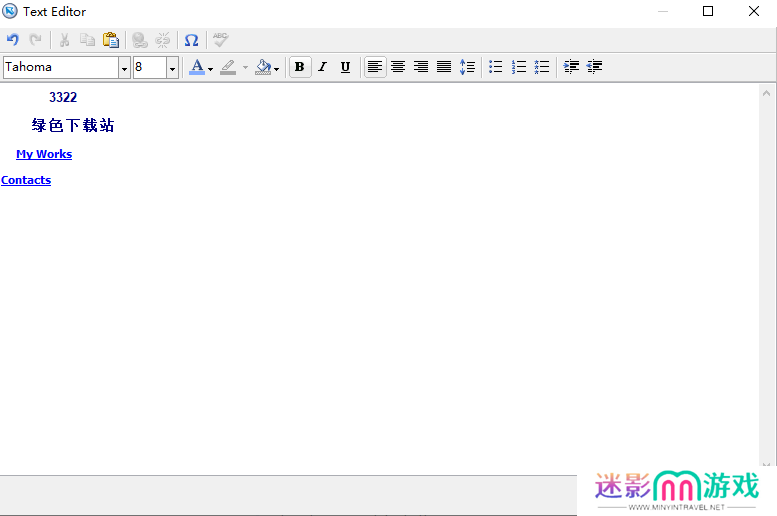Cut selection with scissors icon

[x=64, y=40]
